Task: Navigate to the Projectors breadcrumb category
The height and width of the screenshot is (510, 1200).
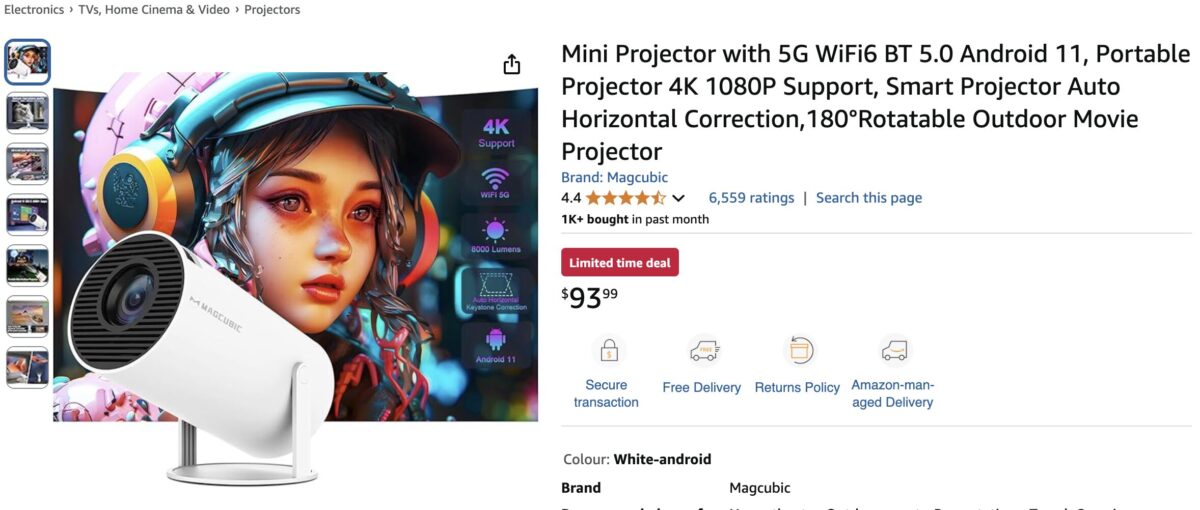Action: [272, 10]
